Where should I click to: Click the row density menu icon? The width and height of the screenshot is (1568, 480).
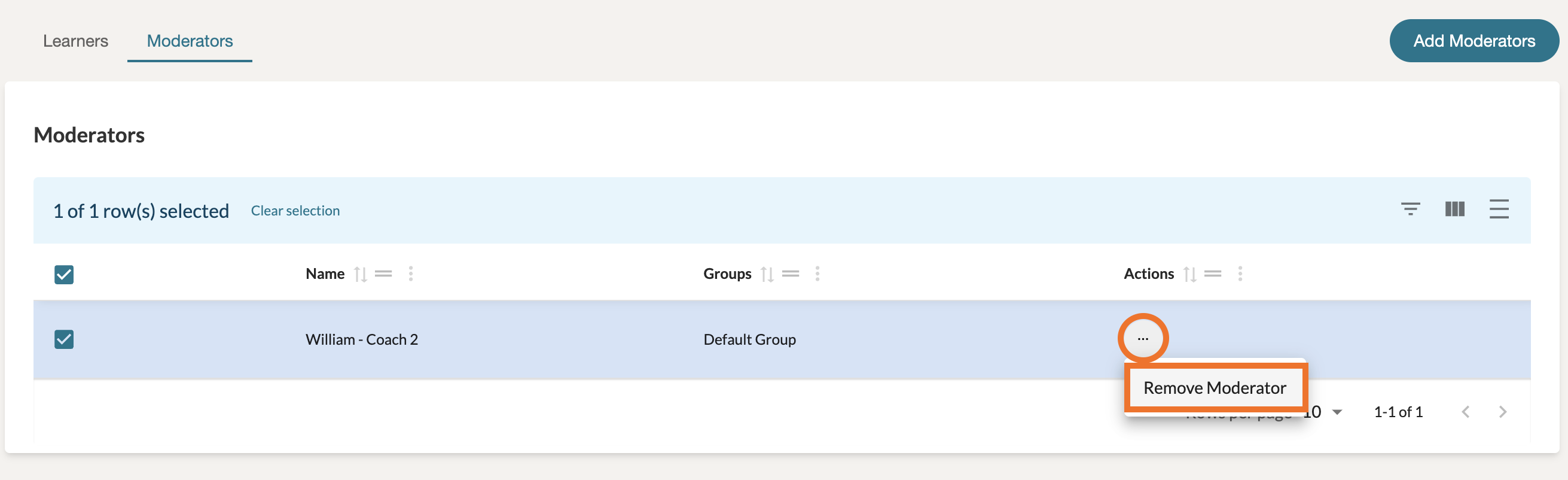pyautogui.click(x=1498, y=209)
